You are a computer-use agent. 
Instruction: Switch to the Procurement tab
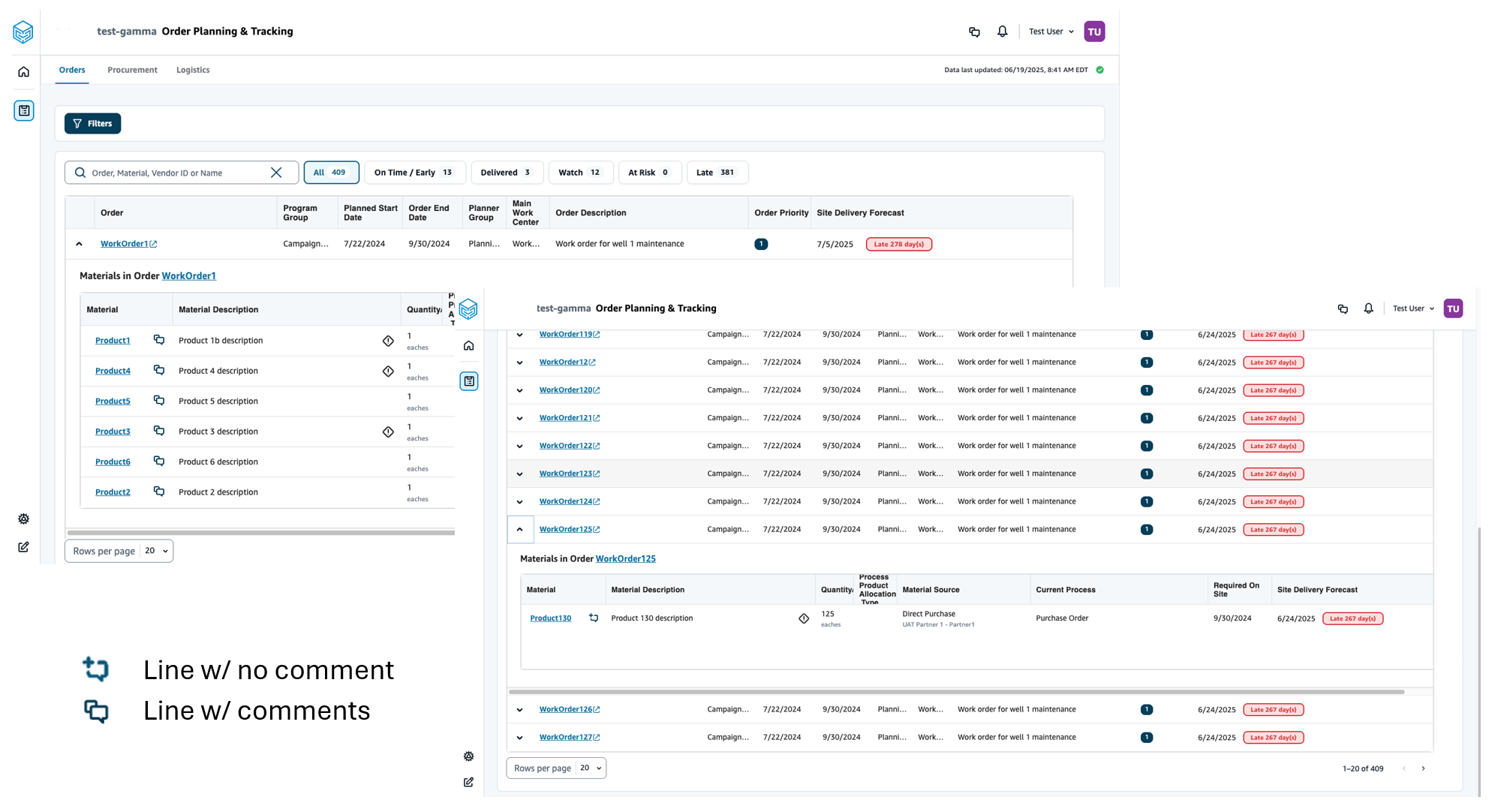click(x=132, y=70)
